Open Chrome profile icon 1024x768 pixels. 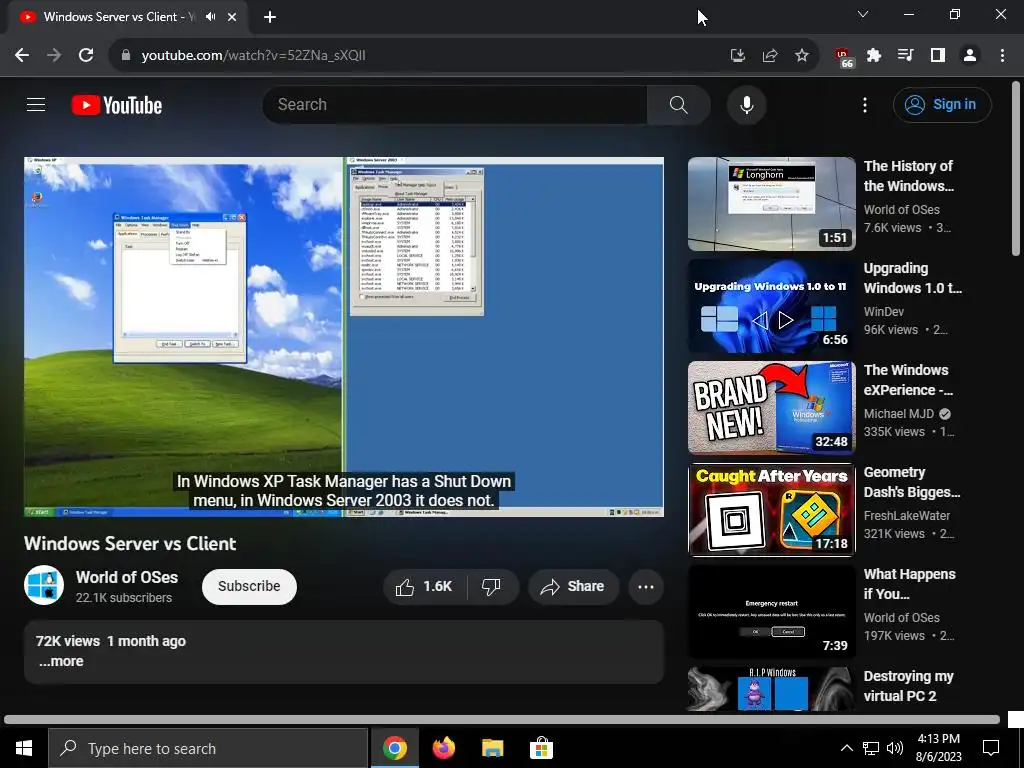pos(970,56)
